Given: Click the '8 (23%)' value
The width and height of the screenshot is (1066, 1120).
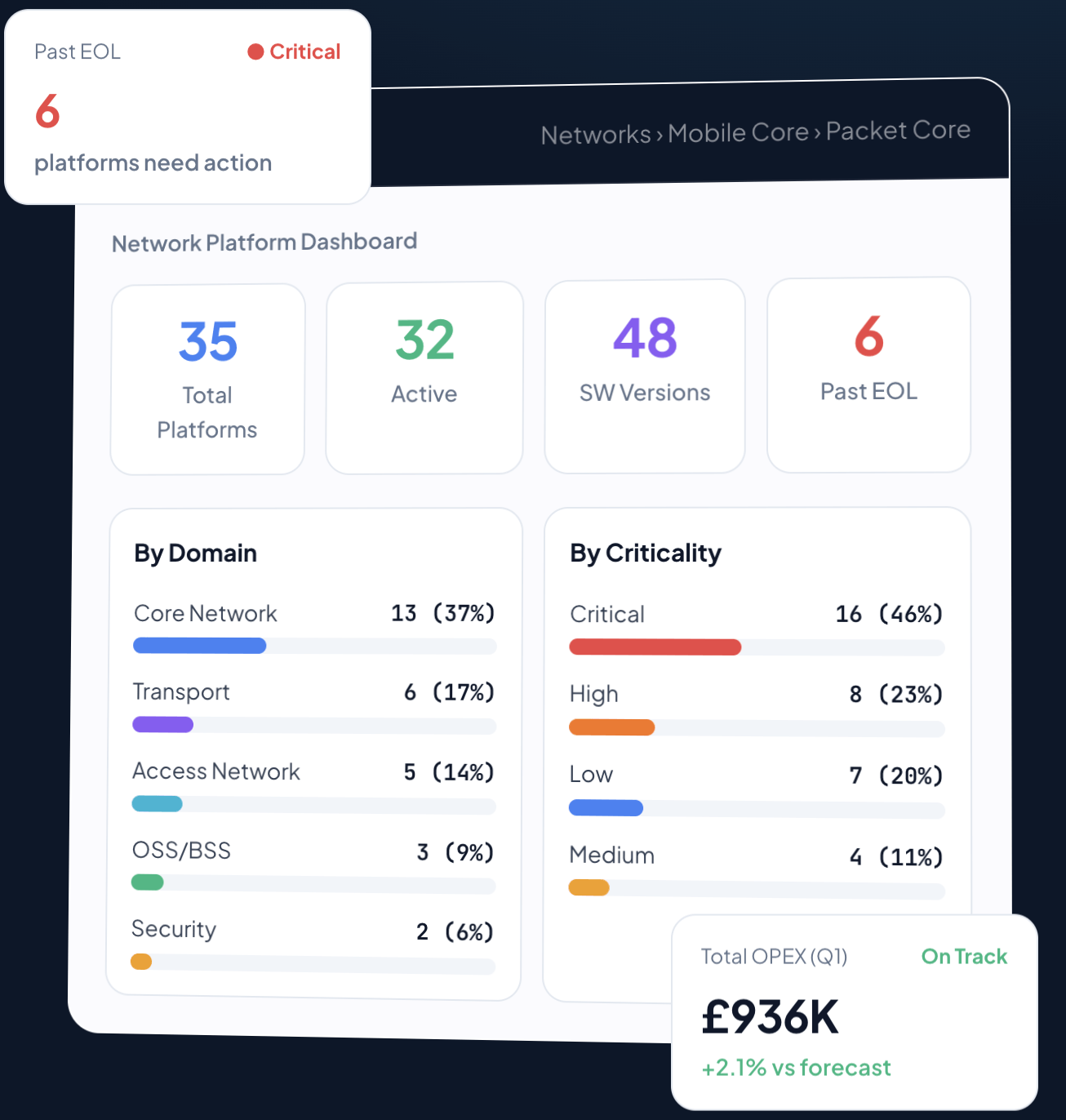Looking at the screenshot, I should click(896, 695).
